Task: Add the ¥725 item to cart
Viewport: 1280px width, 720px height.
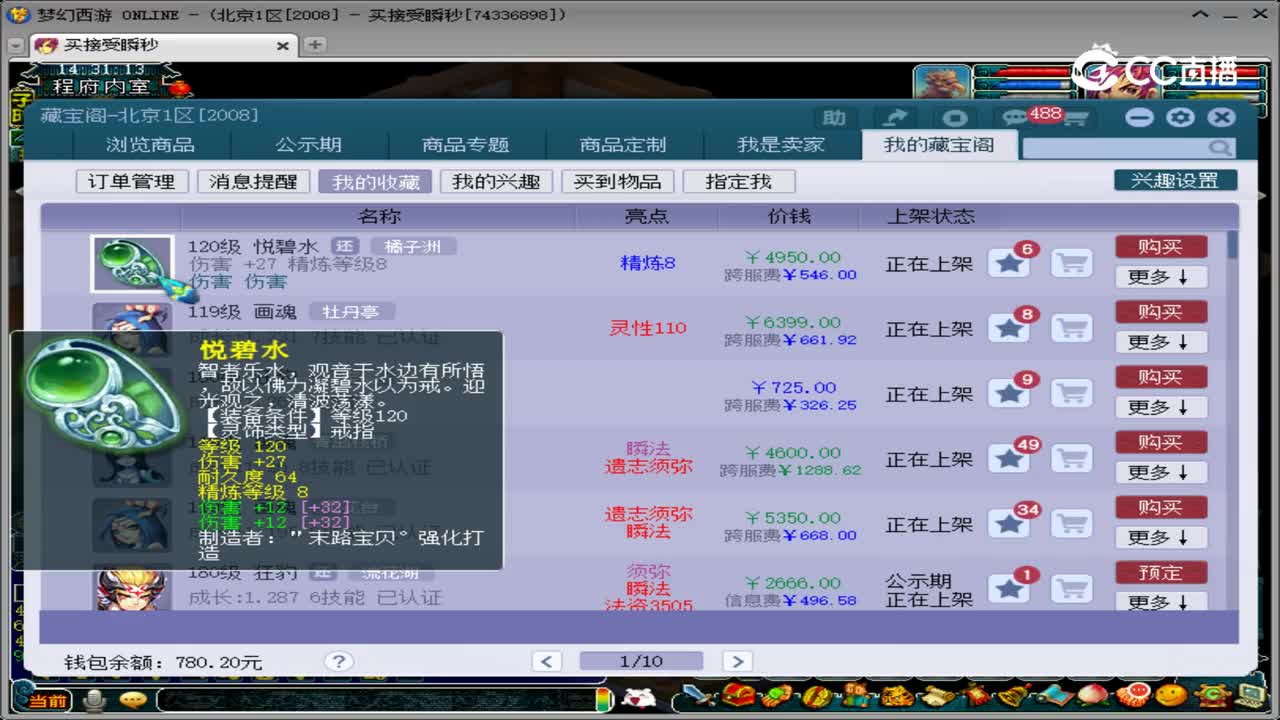Action: pyautogui.click(x=1072, y=394)
